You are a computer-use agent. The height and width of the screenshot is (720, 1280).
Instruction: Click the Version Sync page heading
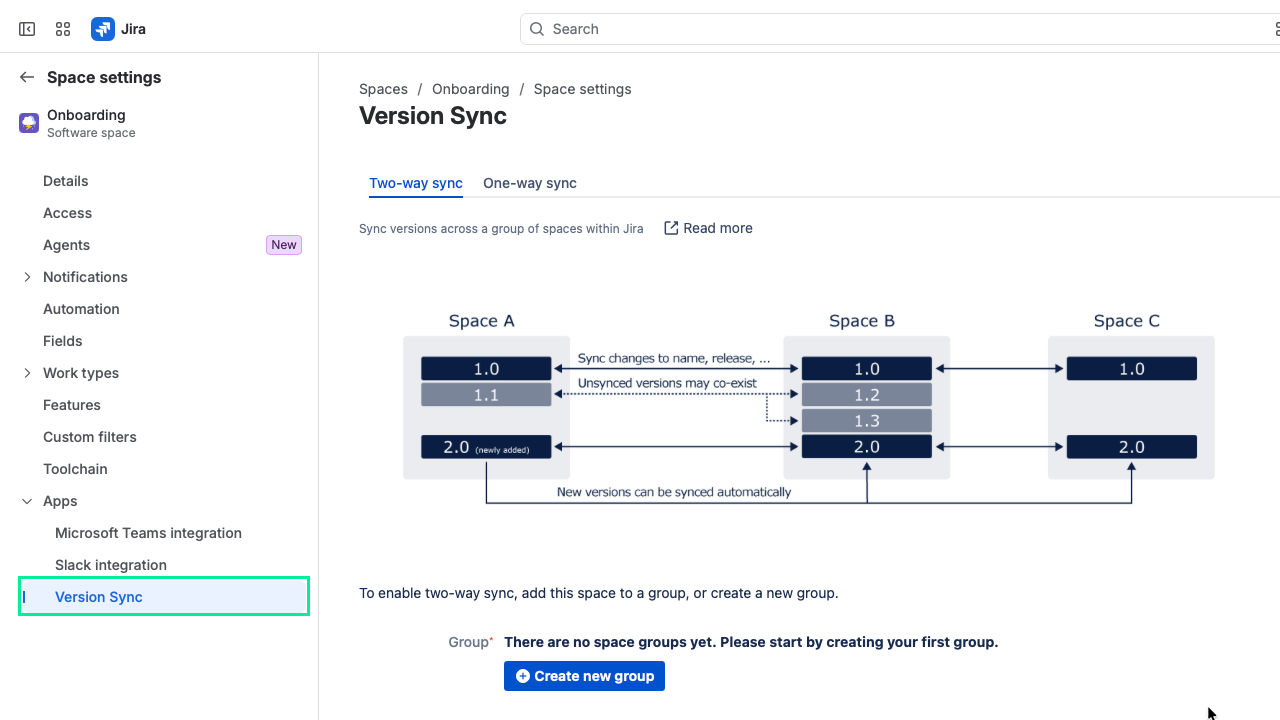433,116
